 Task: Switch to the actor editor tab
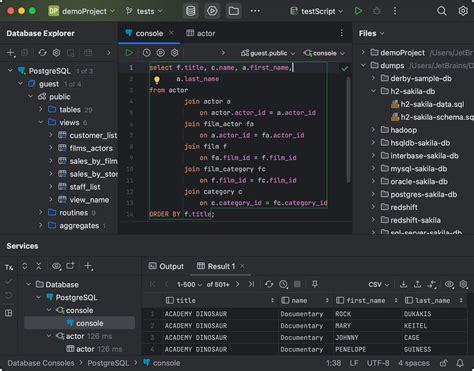[201, 33]
